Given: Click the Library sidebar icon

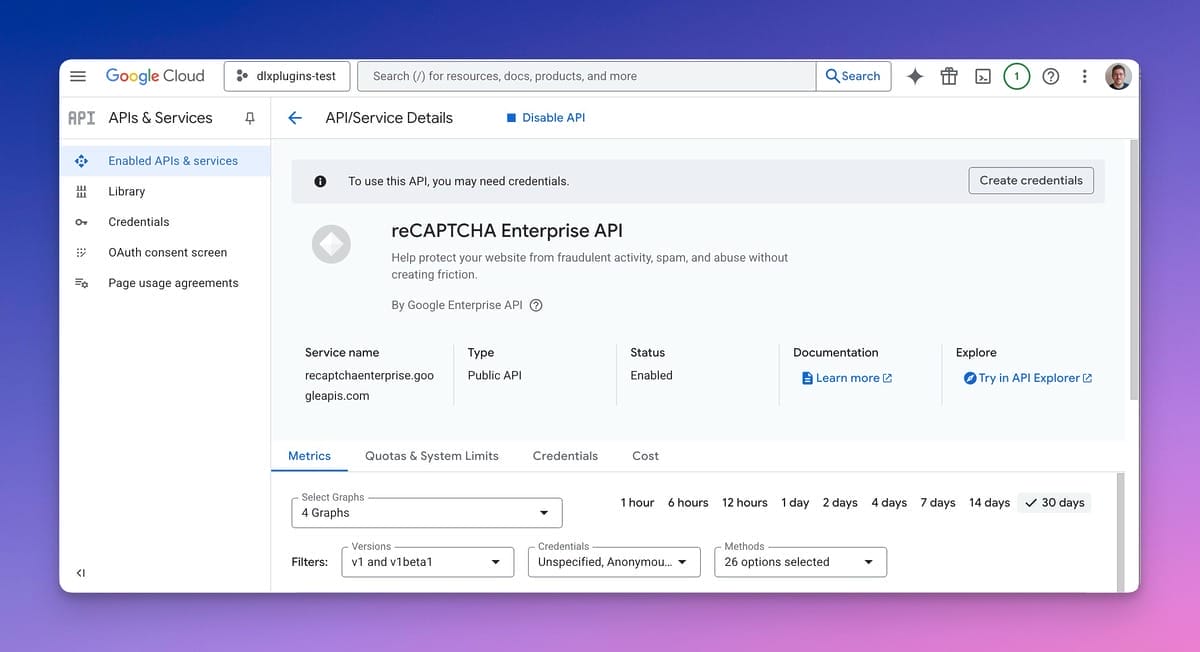Looking at the screenshot, I should [81, 191].
